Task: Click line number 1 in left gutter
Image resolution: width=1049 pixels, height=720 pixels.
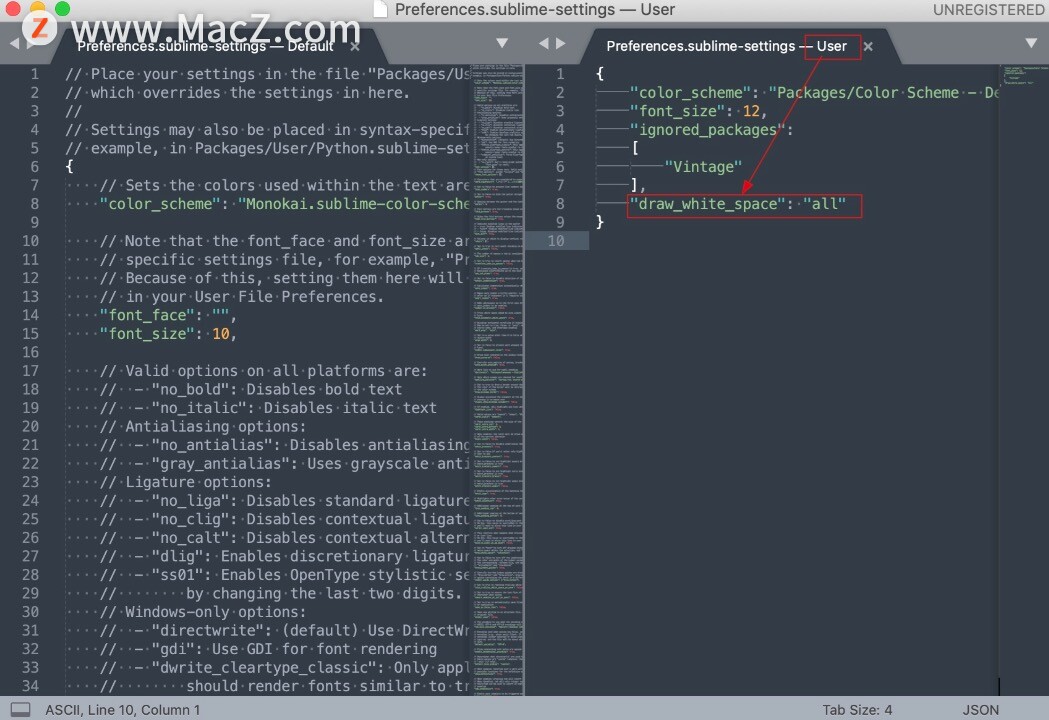Action: [34, 74]
